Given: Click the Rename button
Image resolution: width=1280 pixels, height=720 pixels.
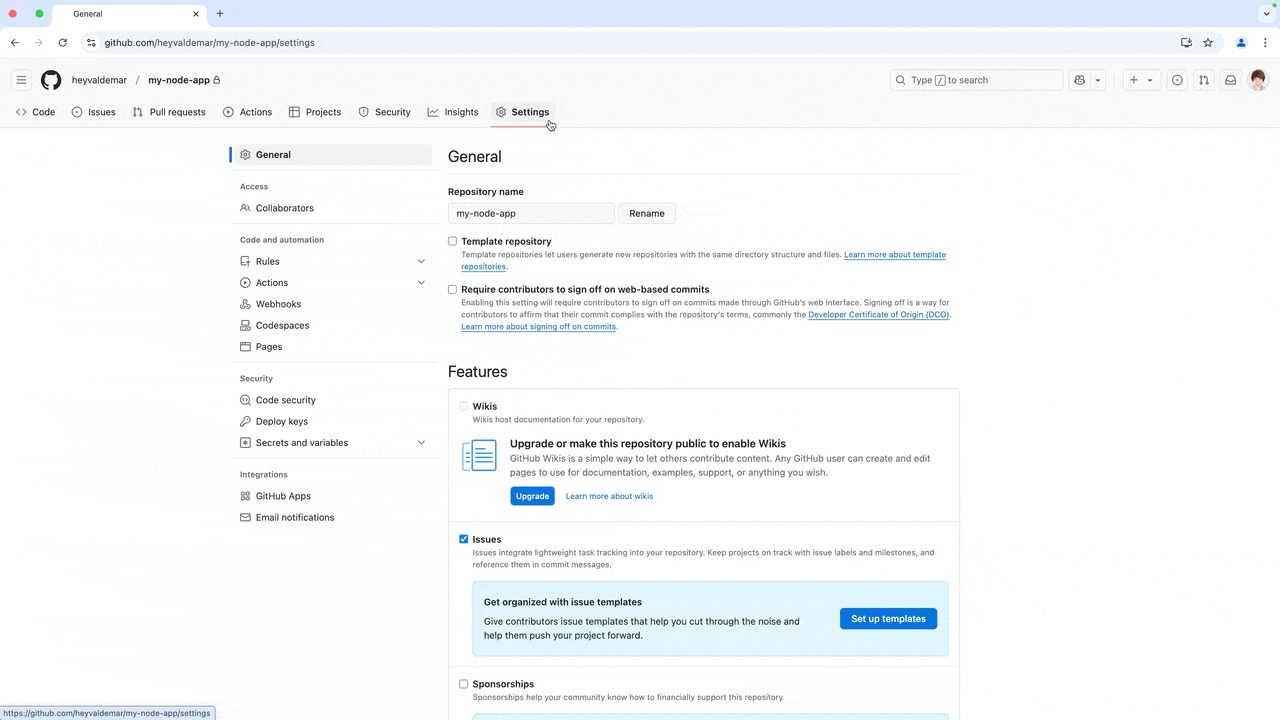Looking at the screenshot, I should pyautogui.click(x=647, y=213).
